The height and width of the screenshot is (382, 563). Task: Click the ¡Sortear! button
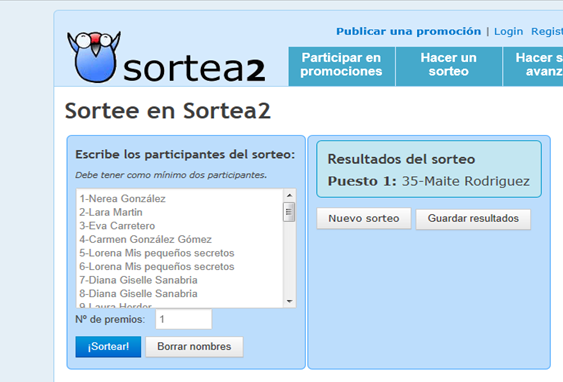coord(108,346)
